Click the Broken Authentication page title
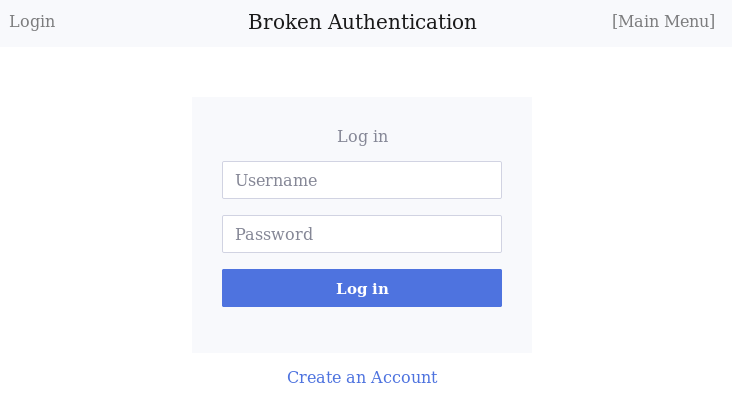 [362, 22]
